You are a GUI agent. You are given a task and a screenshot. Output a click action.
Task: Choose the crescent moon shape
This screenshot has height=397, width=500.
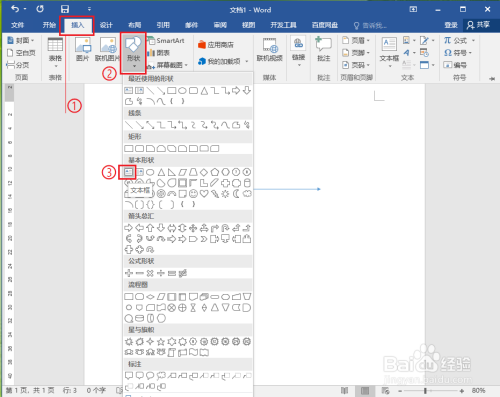coord(236,194)
